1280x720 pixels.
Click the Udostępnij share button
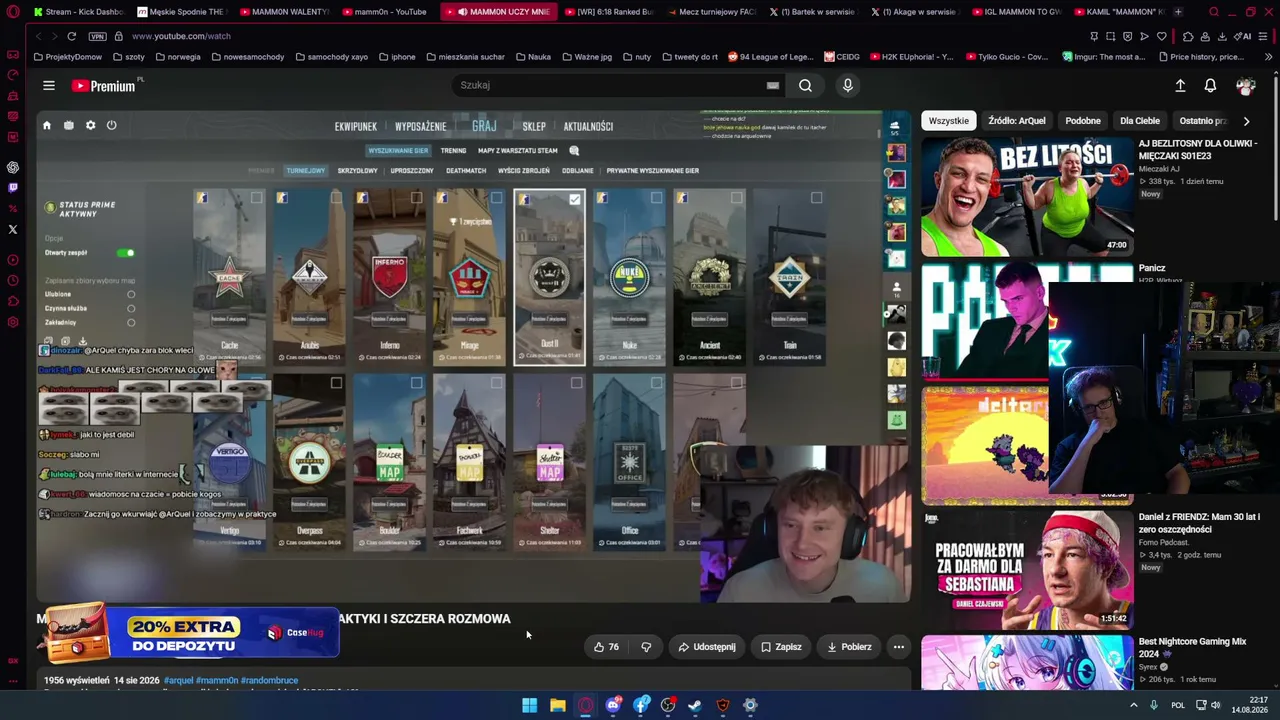tap(707, 647)
